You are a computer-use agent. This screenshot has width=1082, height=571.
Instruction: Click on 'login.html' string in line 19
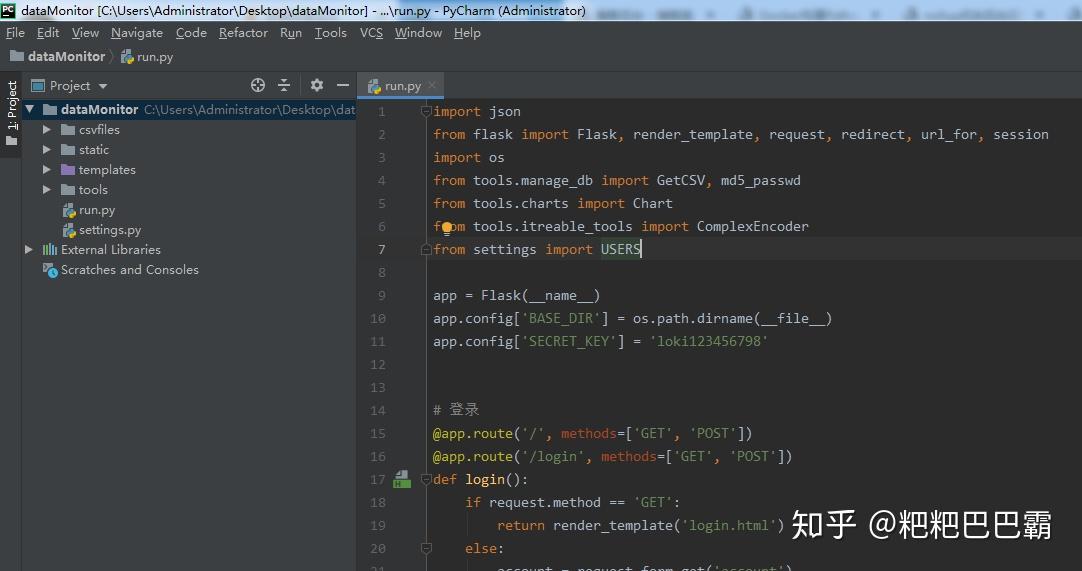pyautogui.click(x=729, y=525)
